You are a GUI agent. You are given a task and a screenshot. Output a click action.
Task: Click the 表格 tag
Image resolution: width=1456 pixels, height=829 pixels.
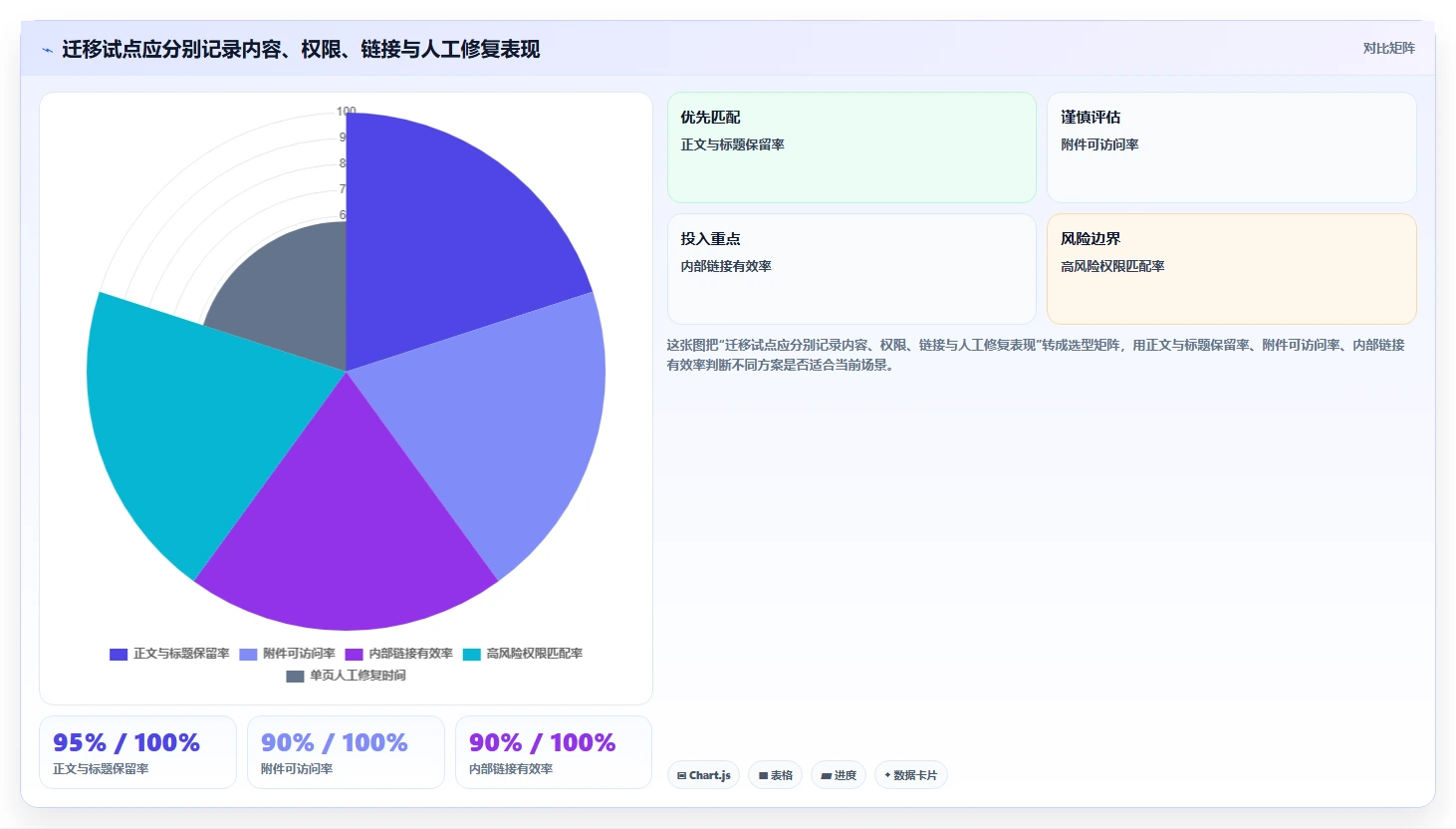coord(775,775)
